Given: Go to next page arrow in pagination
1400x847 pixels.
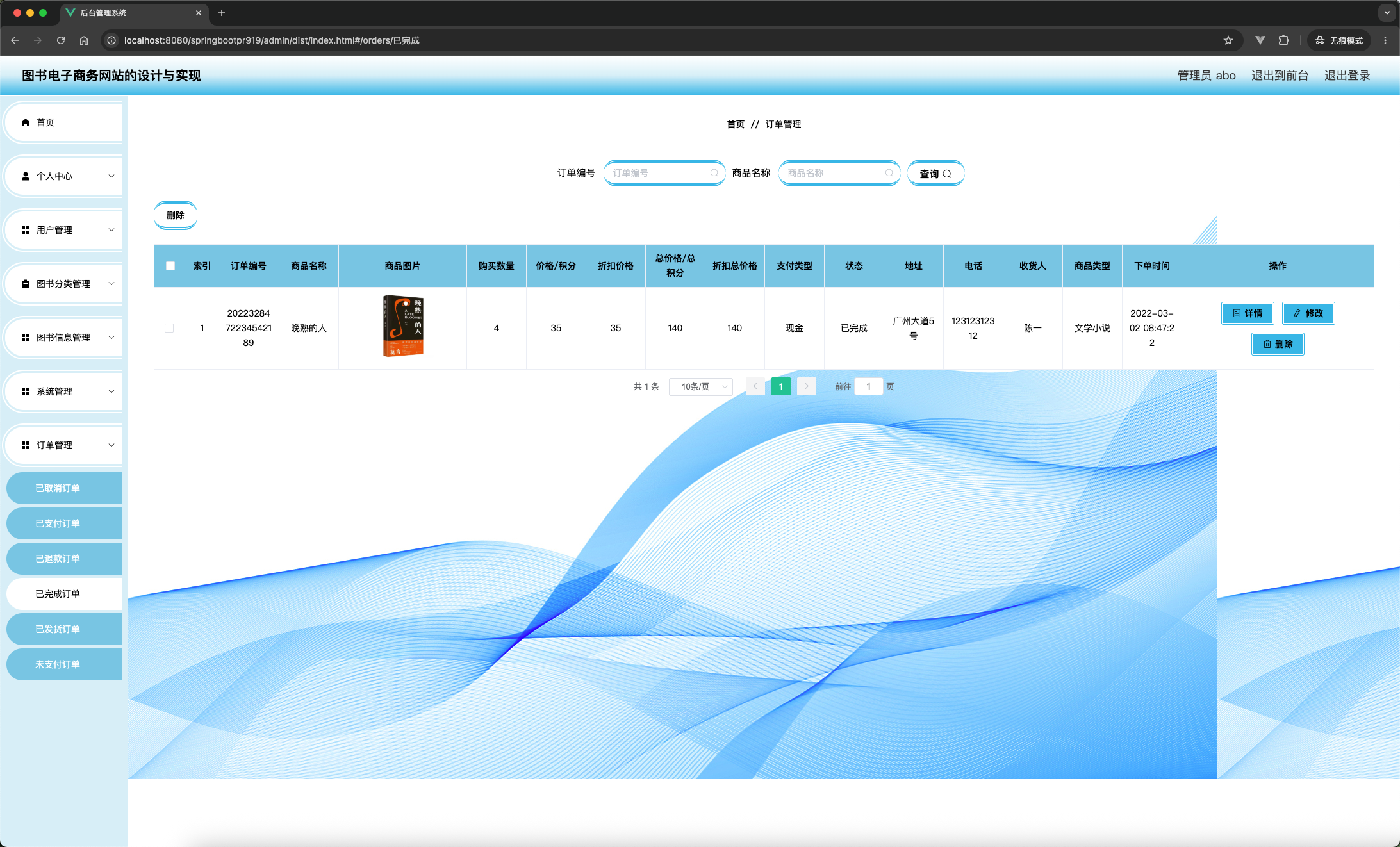Looking at the screenshot, I should tap(807, 386).
